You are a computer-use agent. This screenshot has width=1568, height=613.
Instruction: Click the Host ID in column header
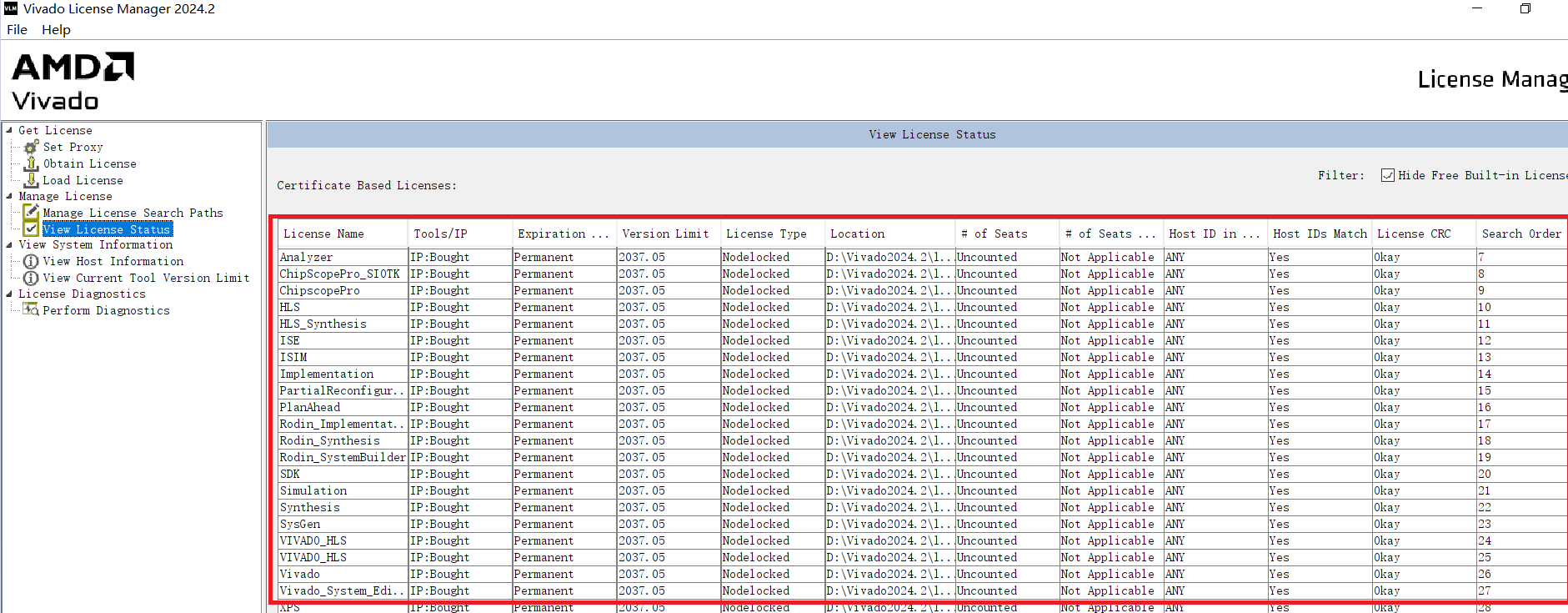click(1215, 234)
